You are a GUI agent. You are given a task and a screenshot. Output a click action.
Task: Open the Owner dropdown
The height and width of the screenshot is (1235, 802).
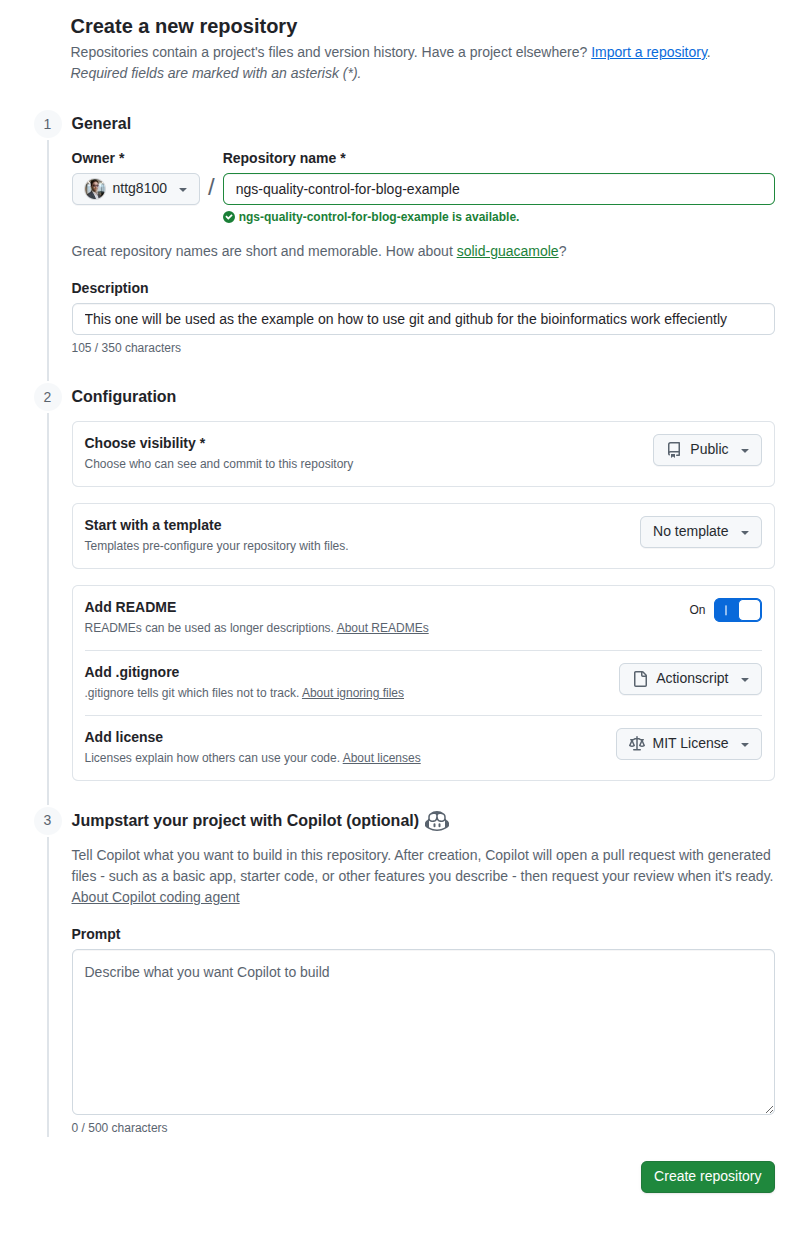pyautogui.click(x=136, y=188)
